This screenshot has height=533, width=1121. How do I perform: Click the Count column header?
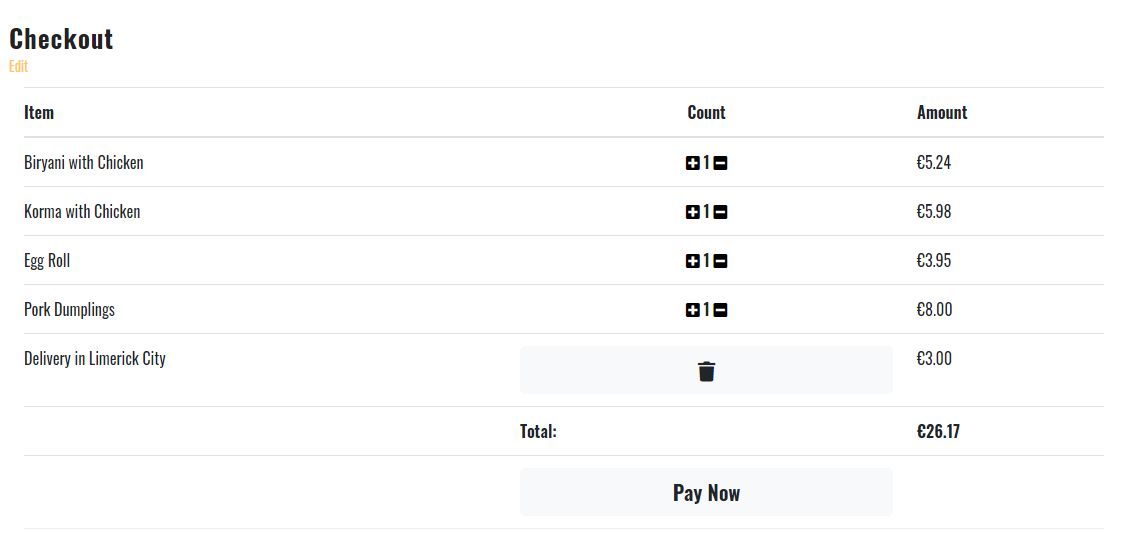(706, 113)
